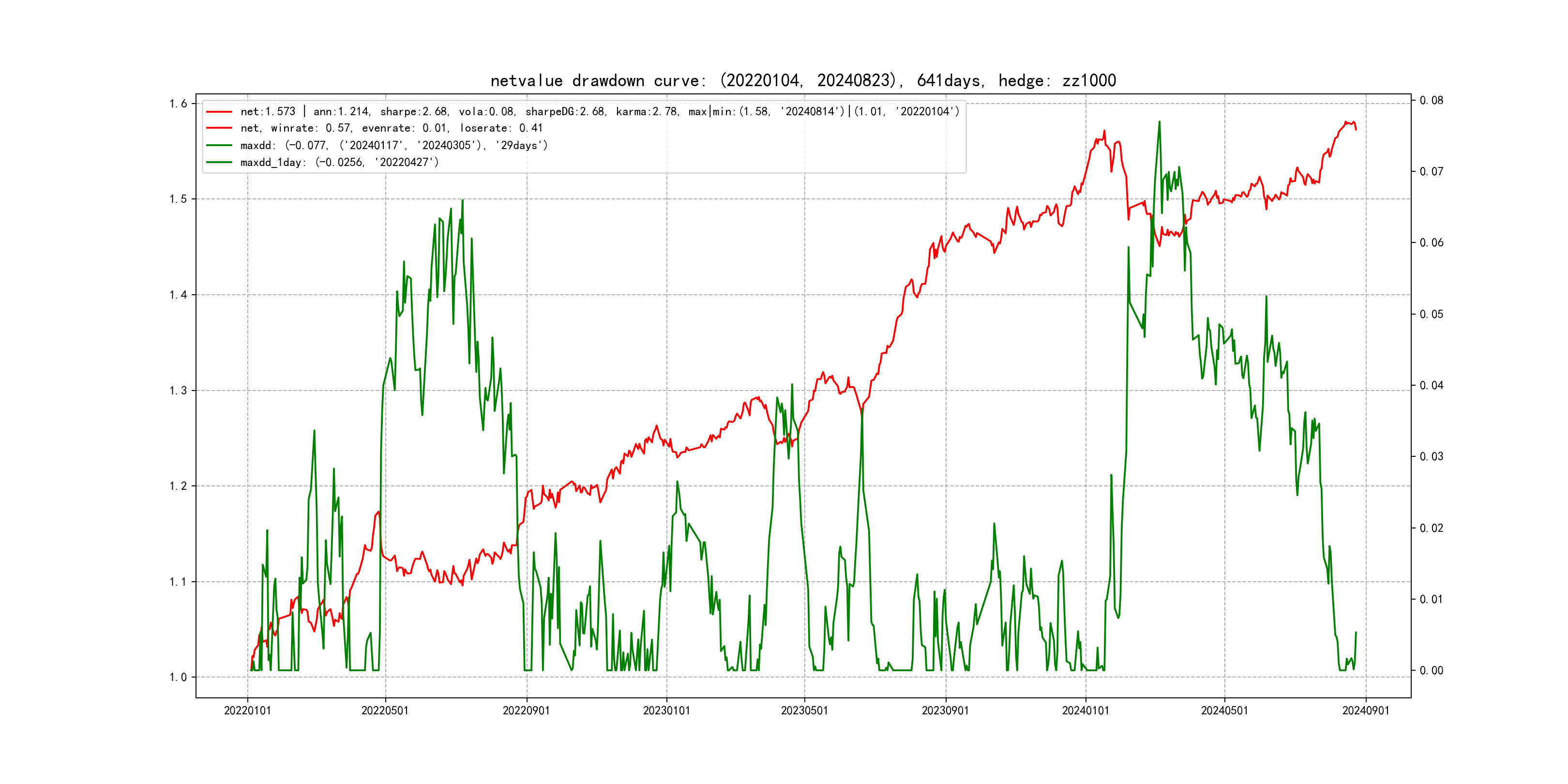
Task: Click the red line swatch for net:1.573 legend
Action: [x=219, y=112]
